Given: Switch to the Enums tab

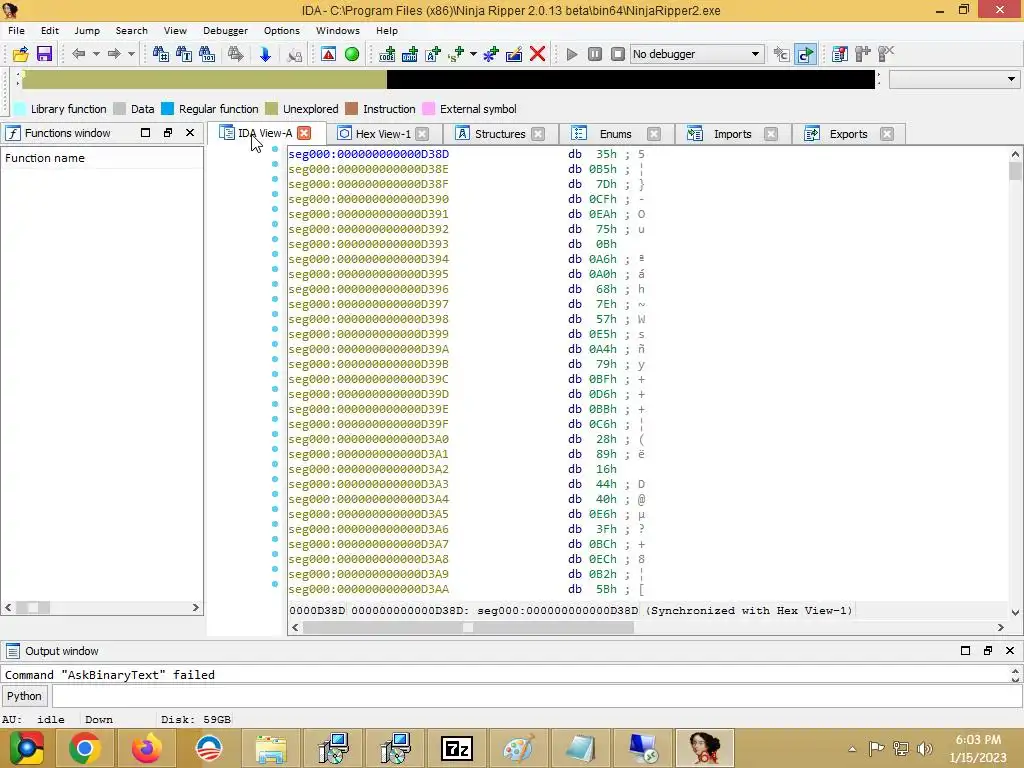Looking at the screenshot, I should [615, 134].
